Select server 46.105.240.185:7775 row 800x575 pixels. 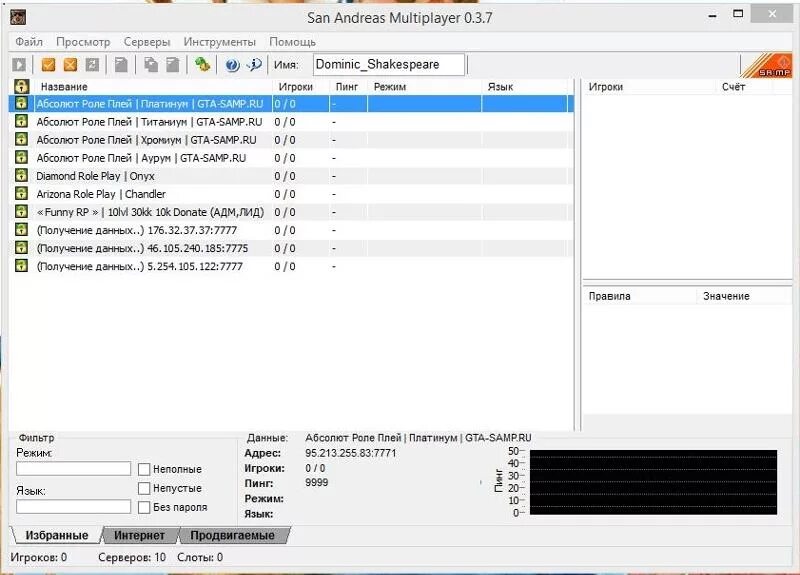coord(291,248)
